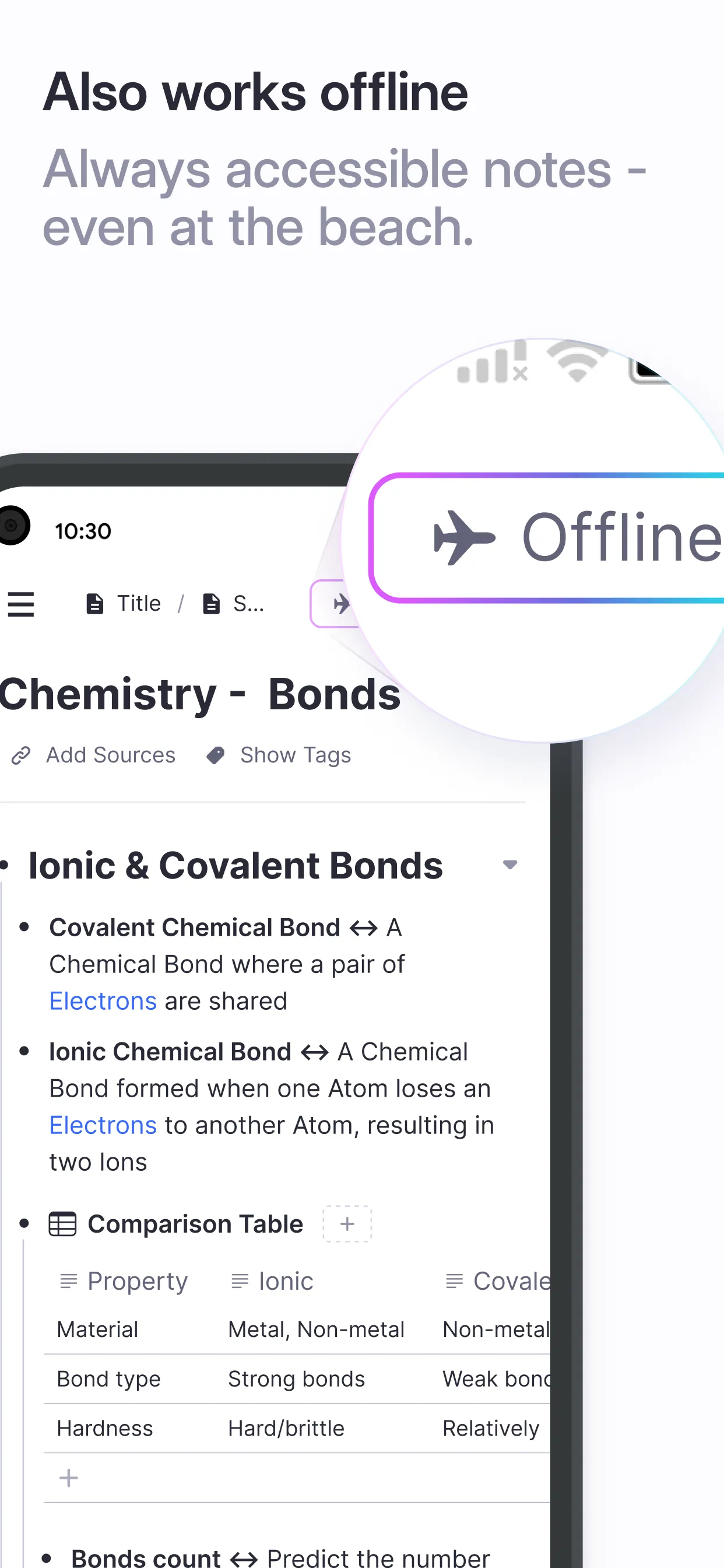This screenshot has height=1568, width=724.
Task: Click the Covalent column header
Action: pos(512,1282)
